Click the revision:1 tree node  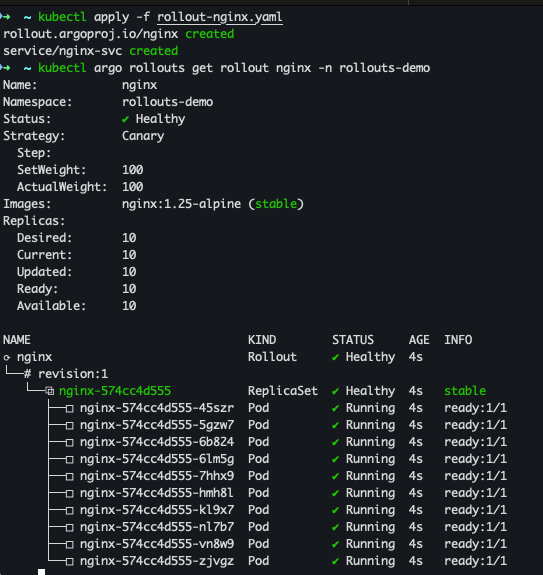73,374
